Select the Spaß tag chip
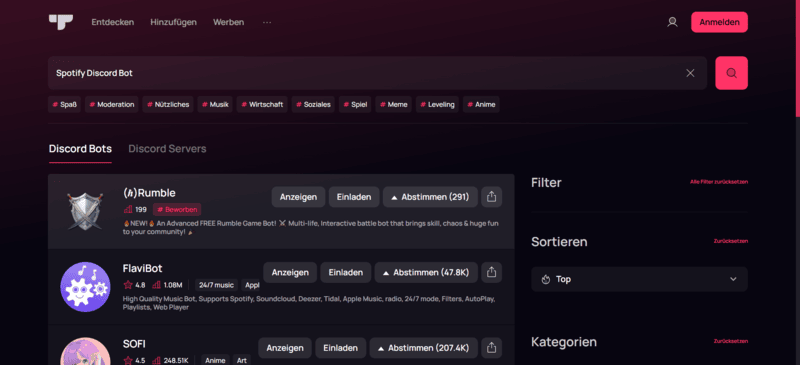800x365 pixels. (x=65, y=105)
